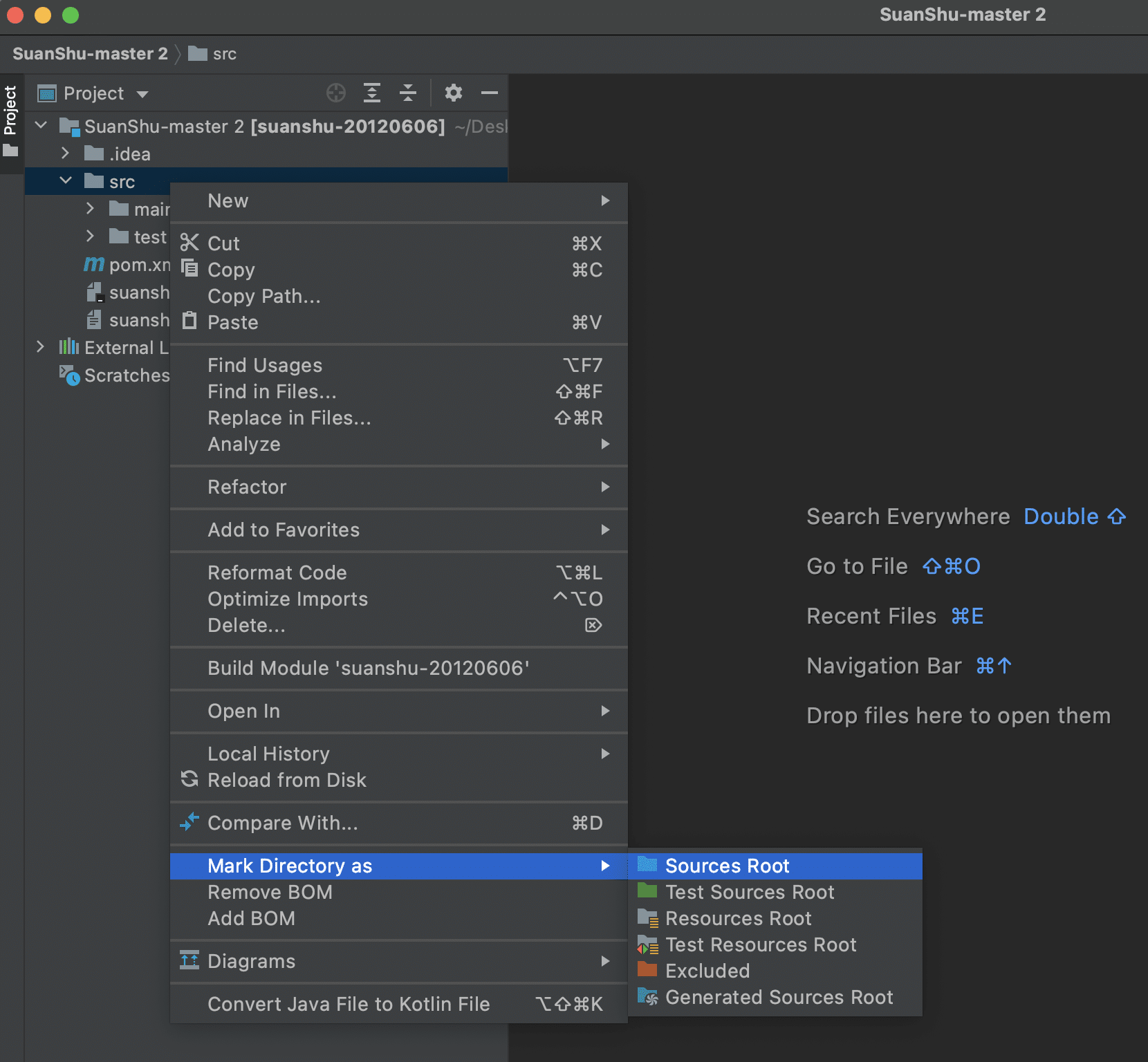Hide the Project panel with minus icon

[490, 93]
